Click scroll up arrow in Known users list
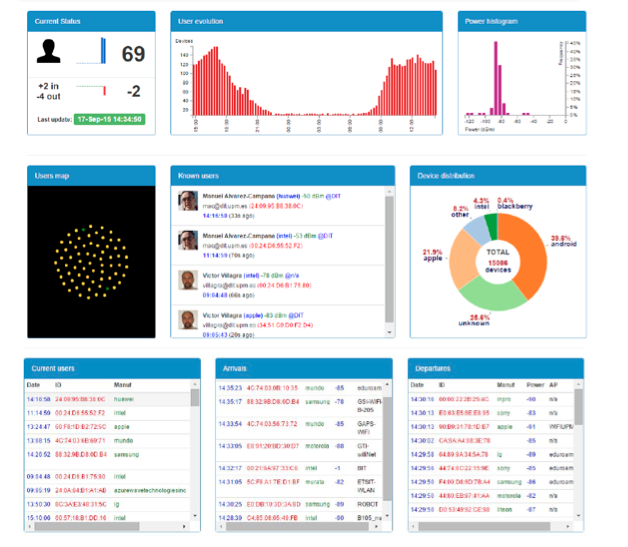628x547 pixels. tap(390, 194)
